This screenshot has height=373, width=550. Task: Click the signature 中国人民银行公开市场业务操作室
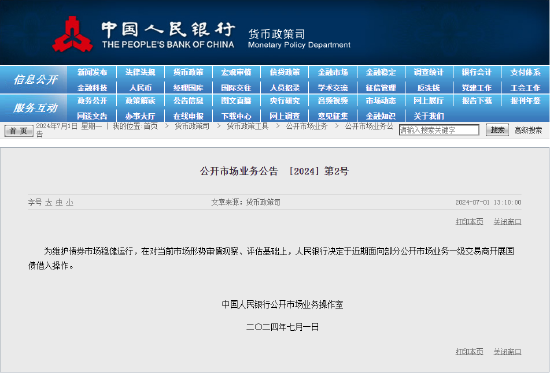pyautogui.click(x=282, y=304)
